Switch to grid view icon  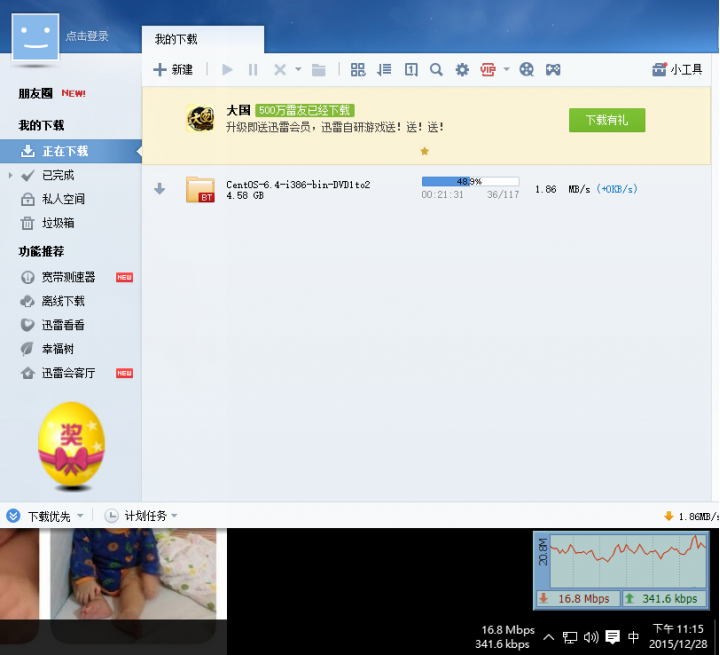click(x=358, y=70)
